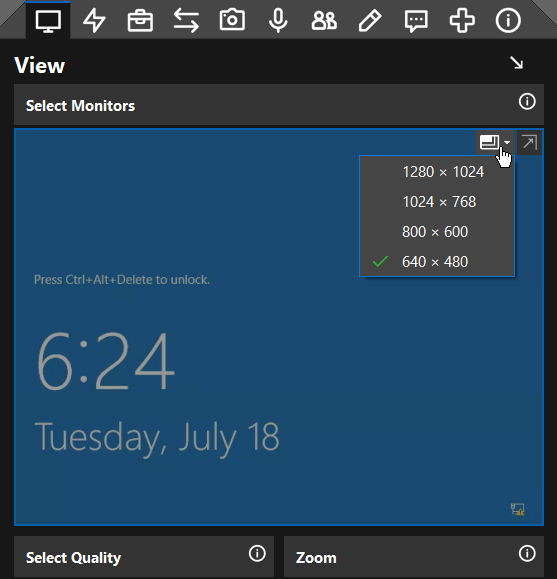Open the information circle tab in toolbar
This screenshot has width=557, height=579.
pos(508,20)
